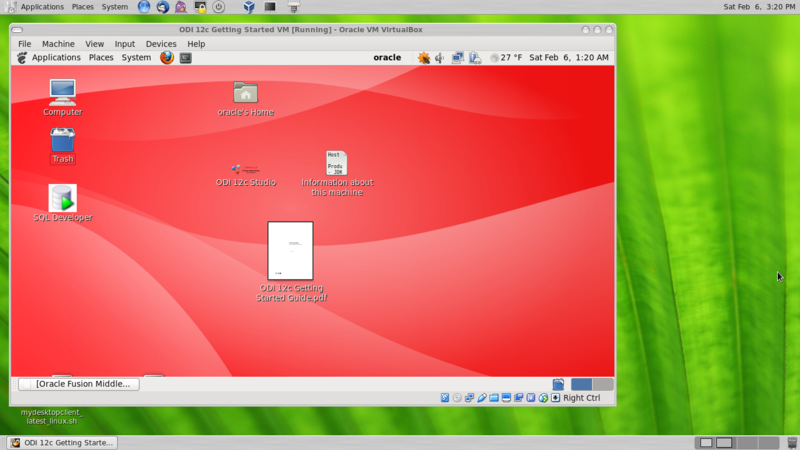Click the power manager battery icon in guest panel
Screen dimensions: 800x450
[x=474, y=58]
